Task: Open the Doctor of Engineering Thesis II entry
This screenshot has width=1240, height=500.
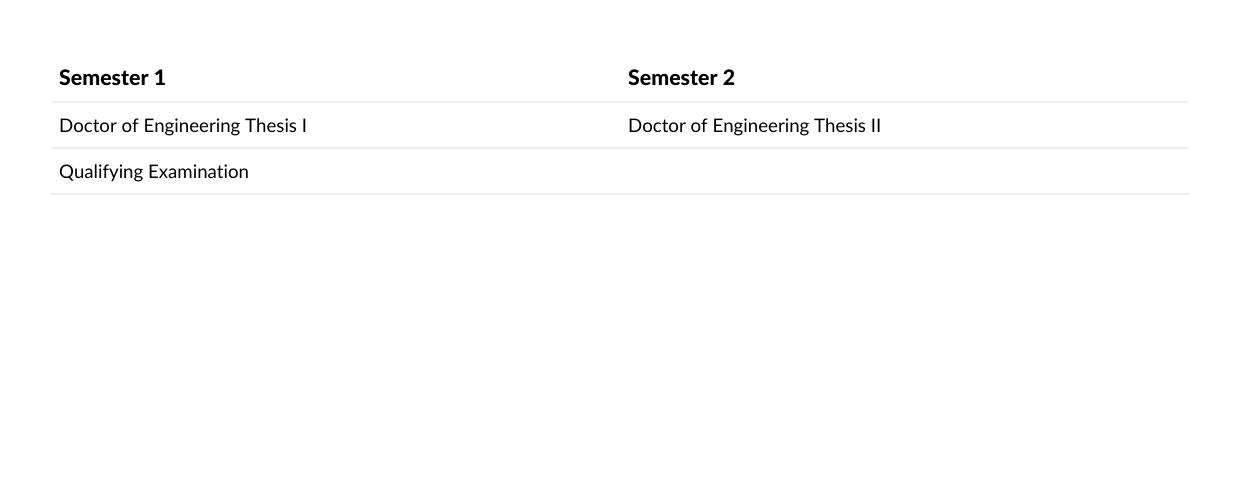Action: pos(754,126)
